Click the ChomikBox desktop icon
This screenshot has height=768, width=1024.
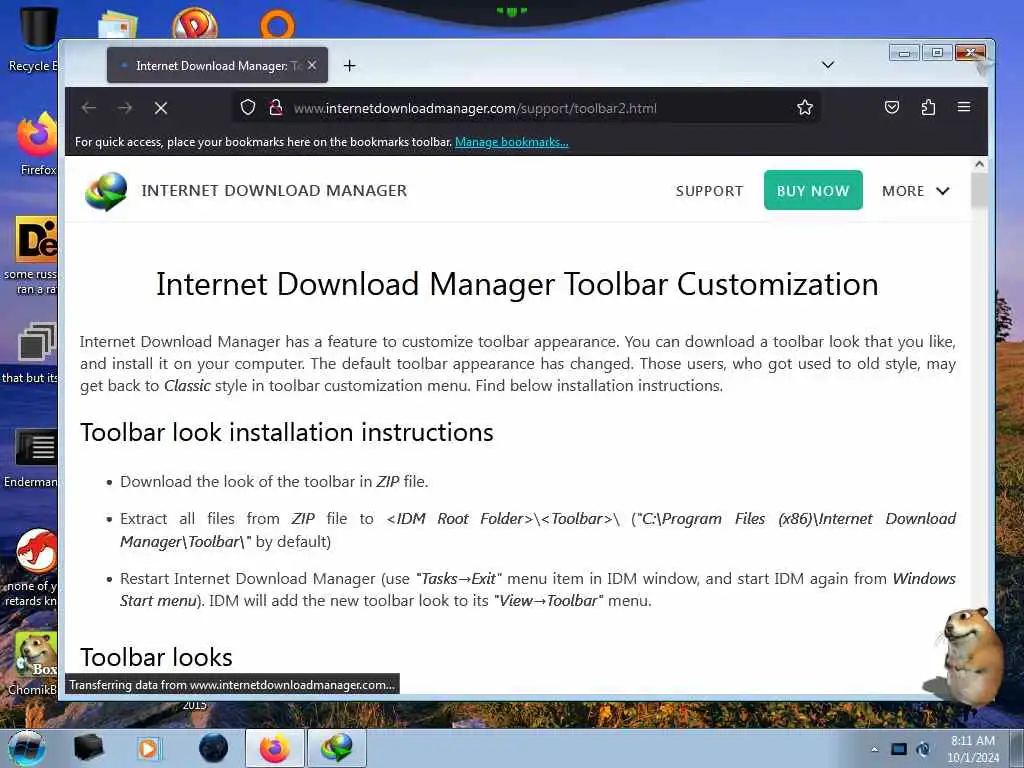point(35,655)
